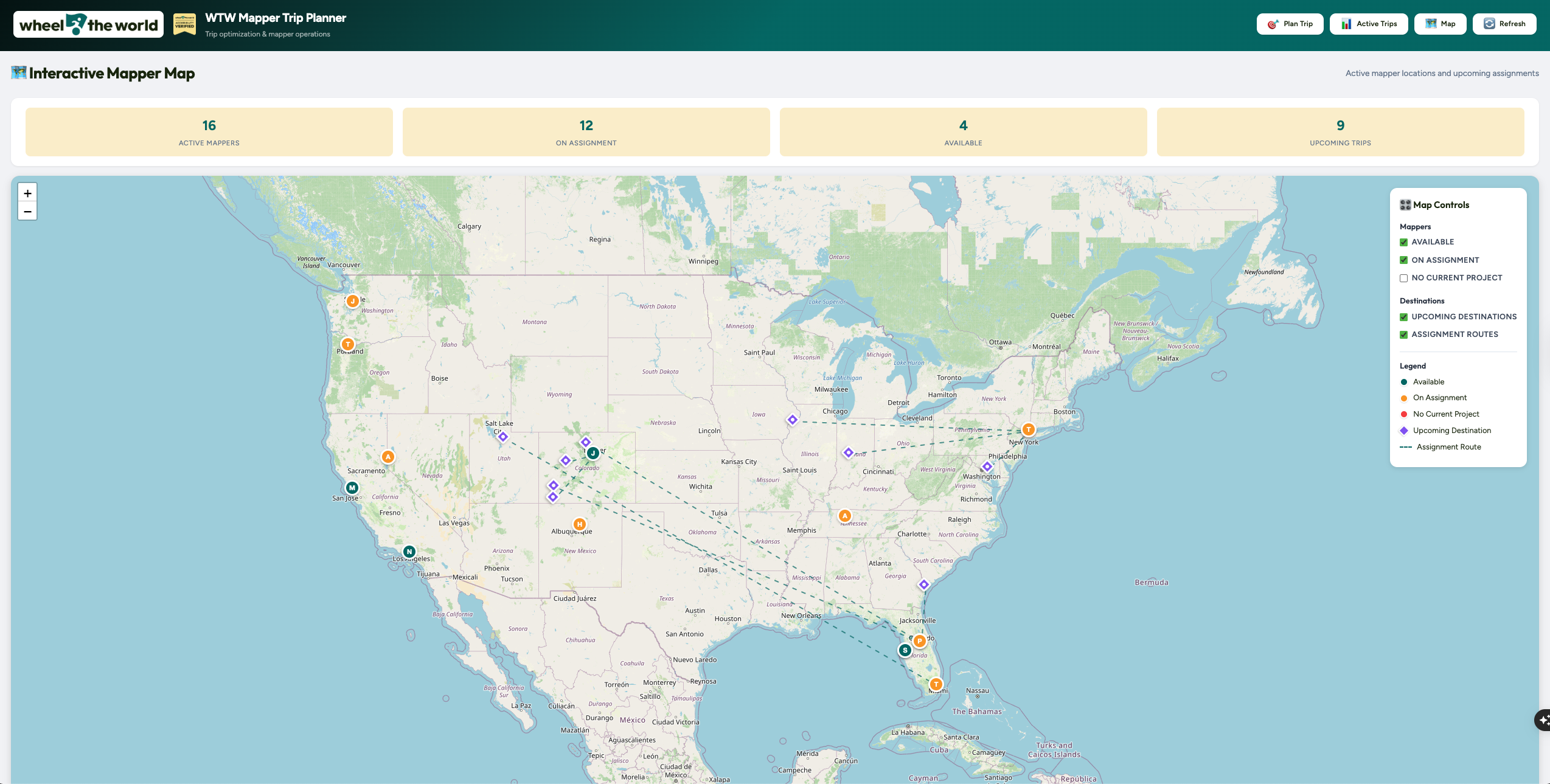Click the orange On Assignment legend dot
This screenshot has height=784, width=1550.
tap(1404, 398)
